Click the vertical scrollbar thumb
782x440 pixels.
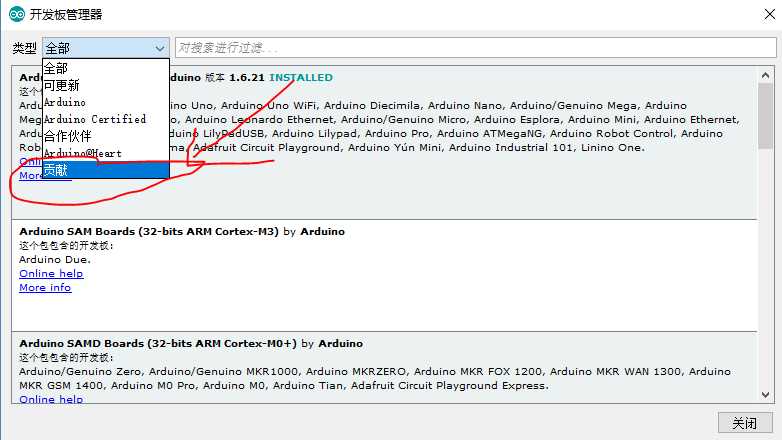[765, 116]
